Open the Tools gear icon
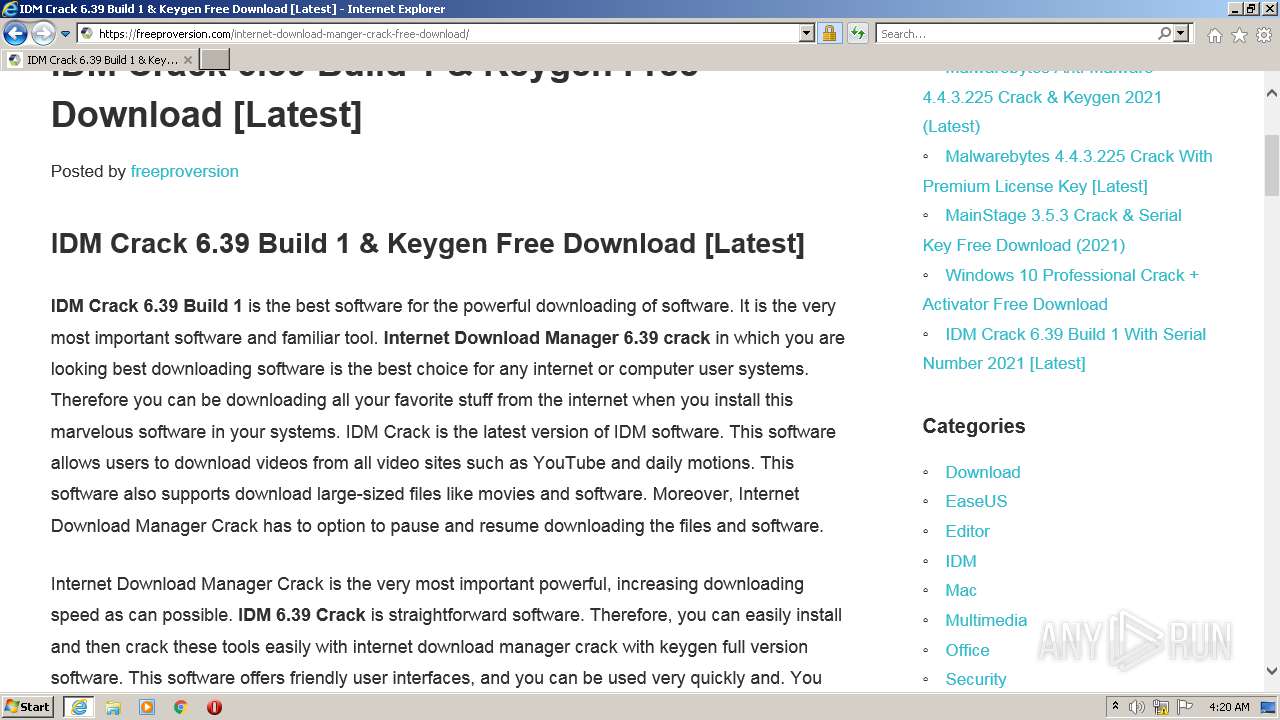This screenshot has width=1280, height=720. tap(1264, 35)
